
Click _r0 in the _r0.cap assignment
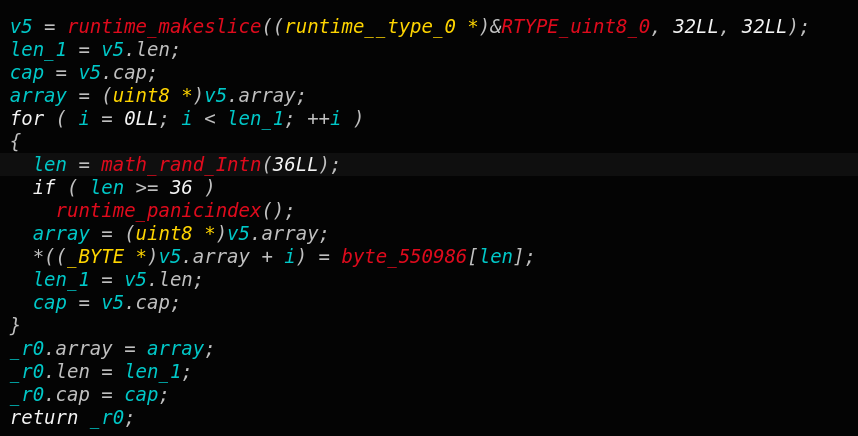coord(27,394)
